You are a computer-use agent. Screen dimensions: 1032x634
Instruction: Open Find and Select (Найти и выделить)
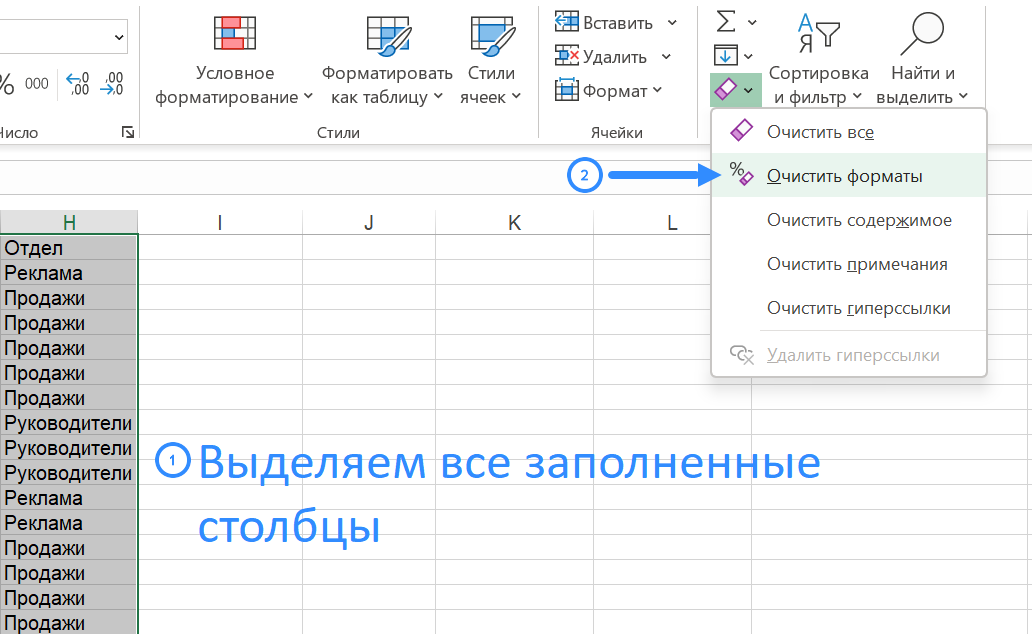tap(922, 34)
